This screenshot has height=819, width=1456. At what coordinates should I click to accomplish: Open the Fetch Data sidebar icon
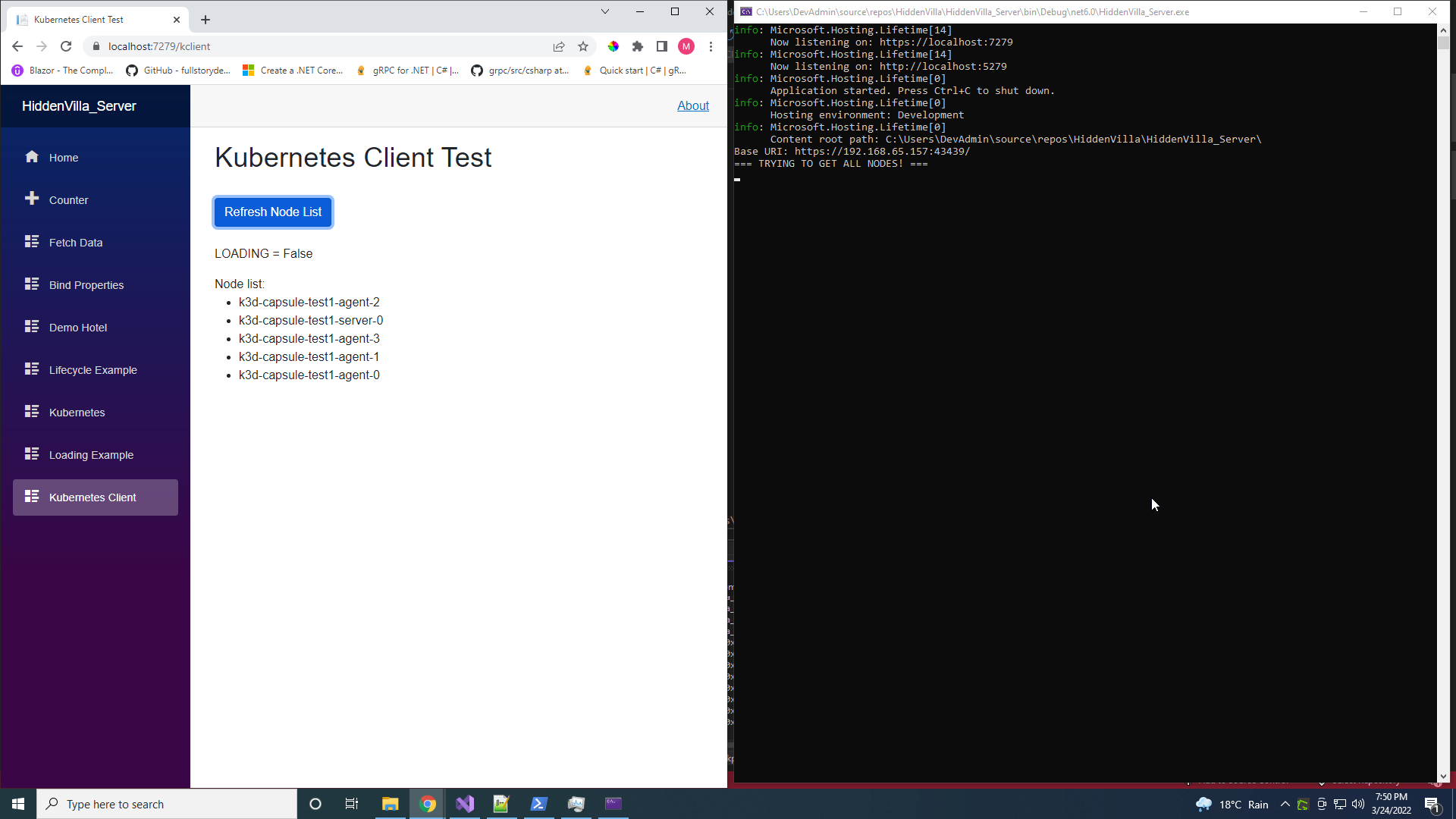[x=31, y=242]
